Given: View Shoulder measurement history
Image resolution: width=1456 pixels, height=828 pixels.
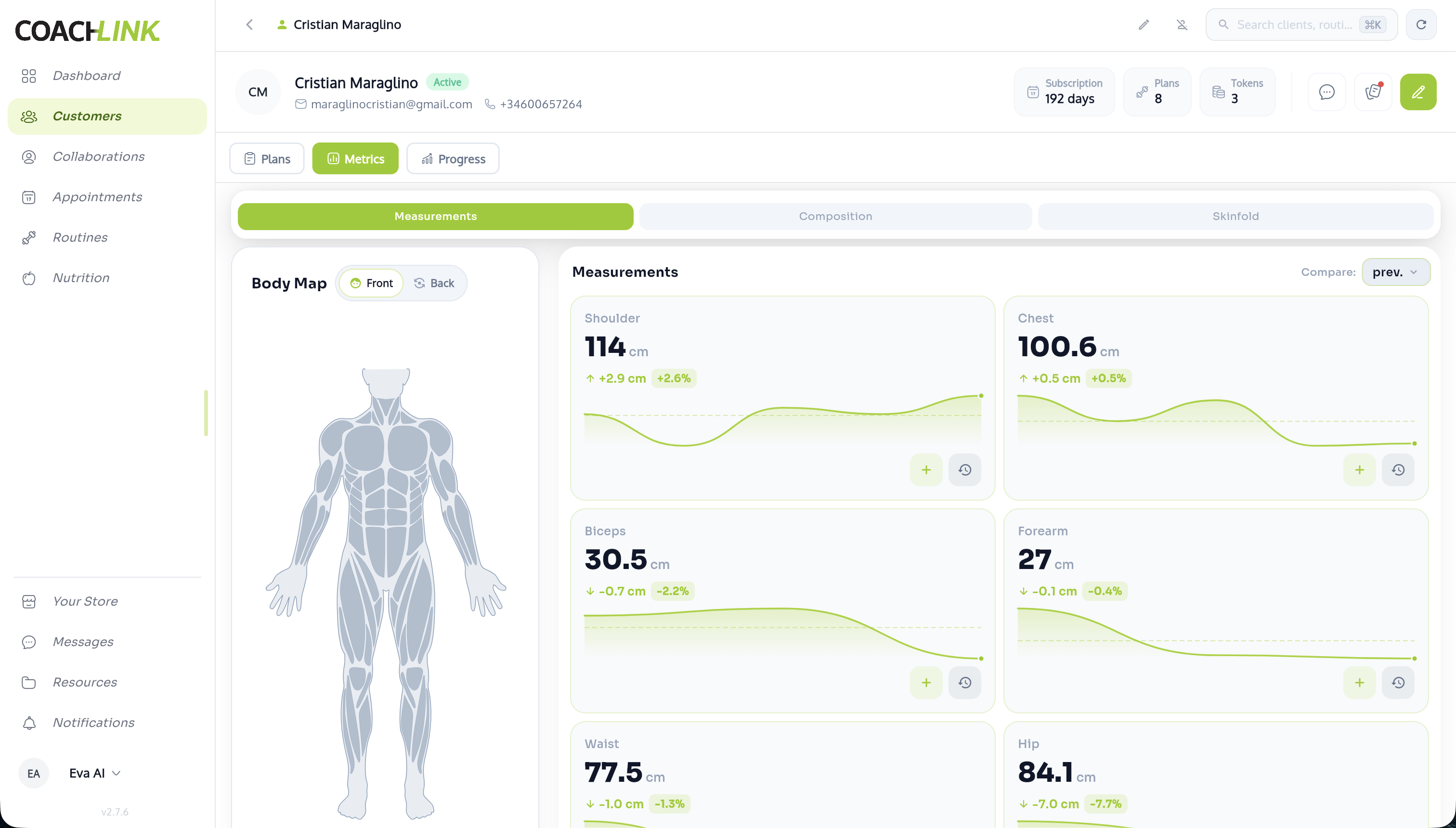Looking at the screenshot, I should click(x=964, y=470).
